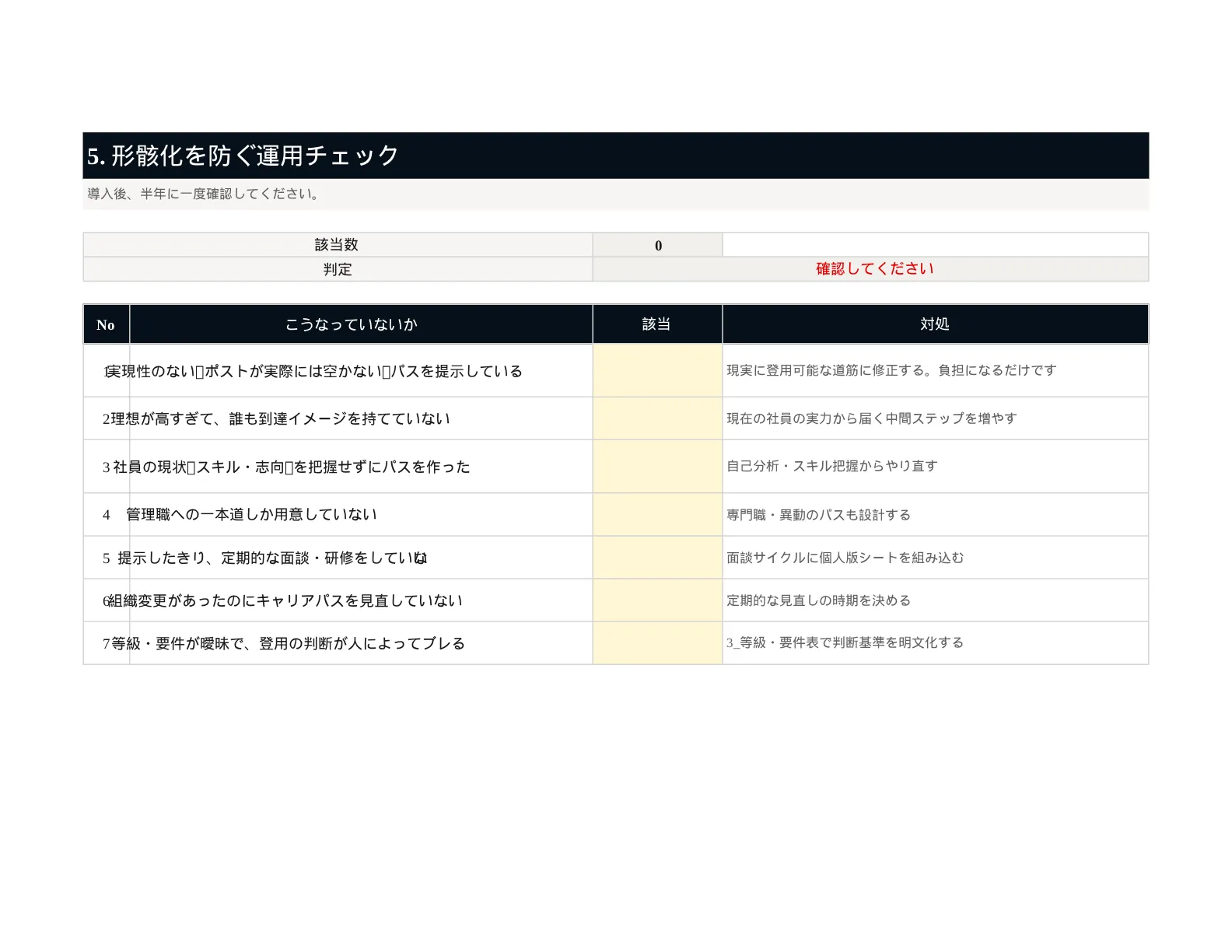Select the '該当数' label cell

tap(338, 245)
